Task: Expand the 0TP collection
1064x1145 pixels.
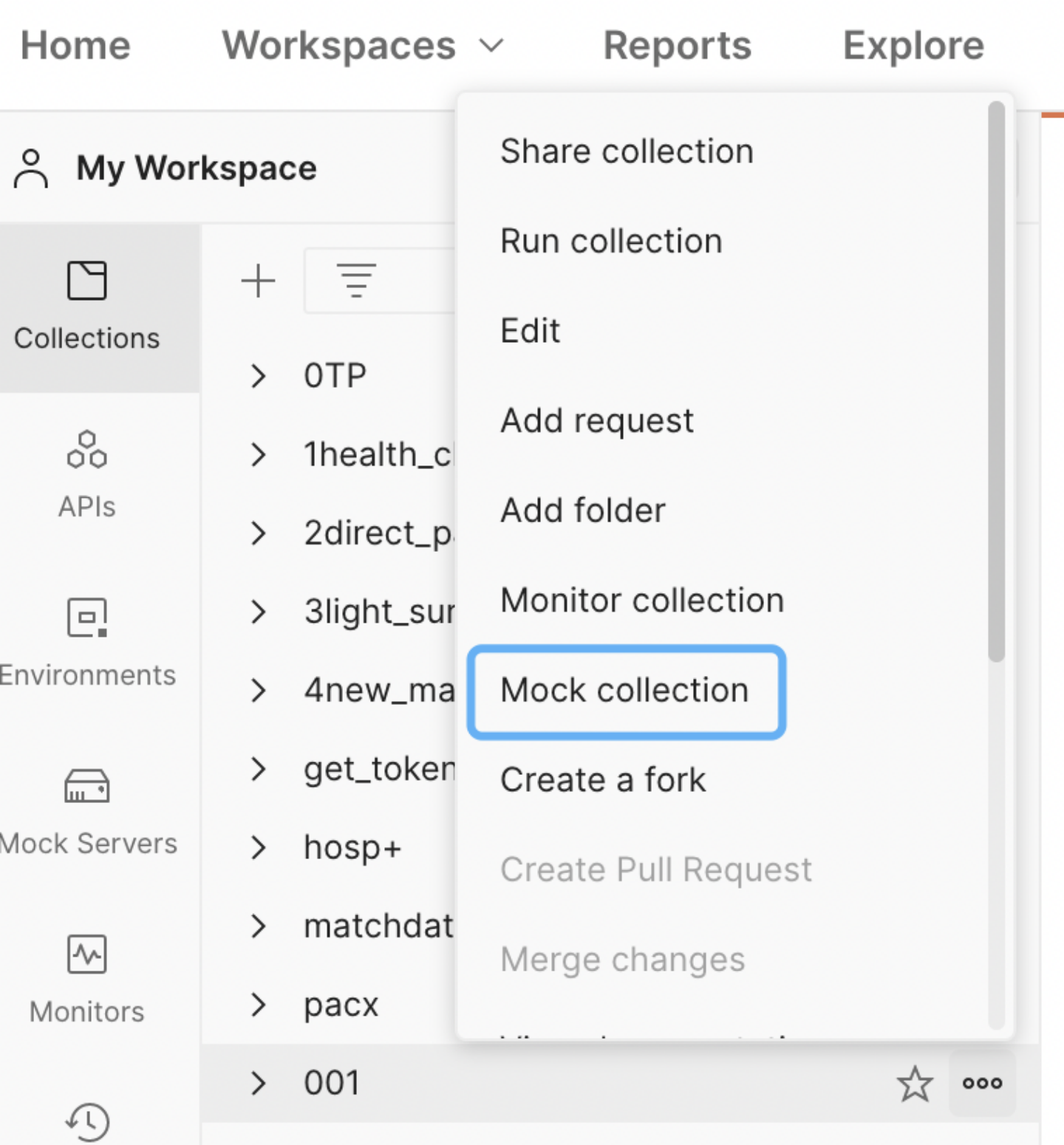Action: [x=259, y=376]
